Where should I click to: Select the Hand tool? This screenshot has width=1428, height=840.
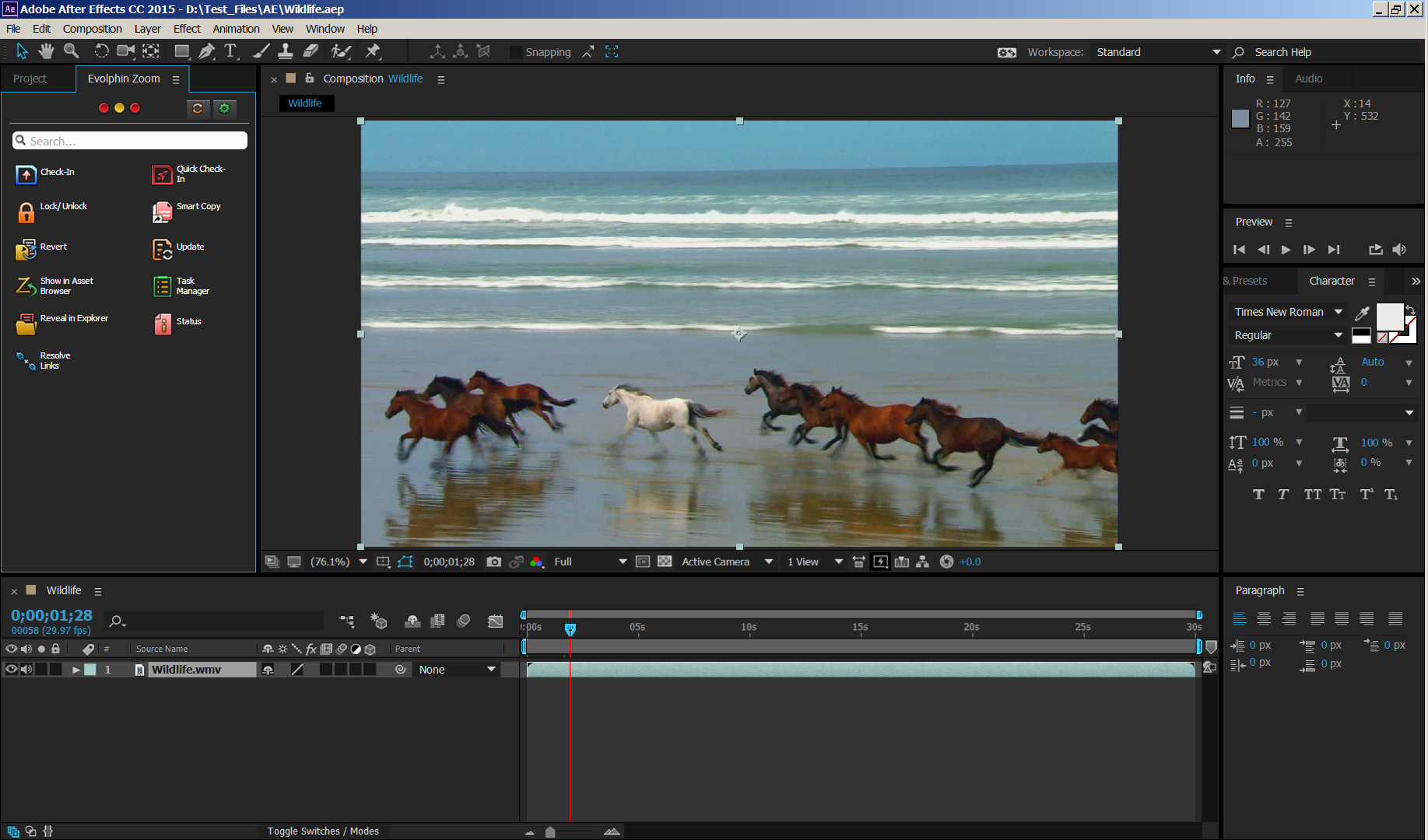coord(47,51)
